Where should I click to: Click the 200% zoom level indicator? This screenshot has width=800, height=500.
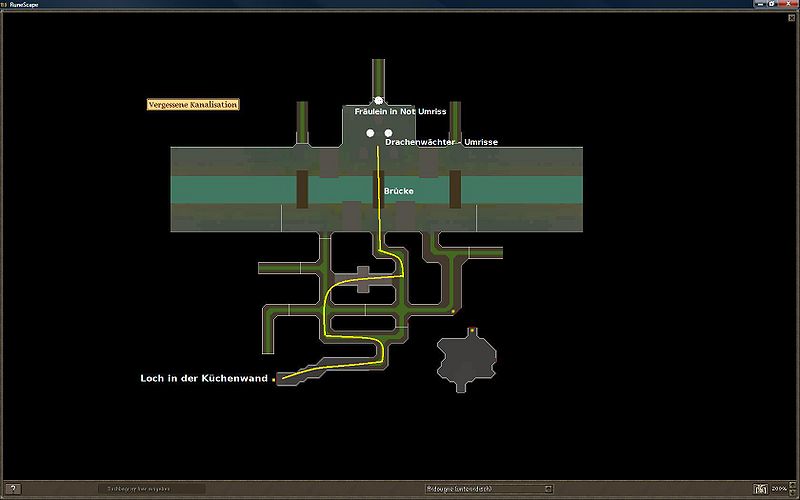[781, 489]
